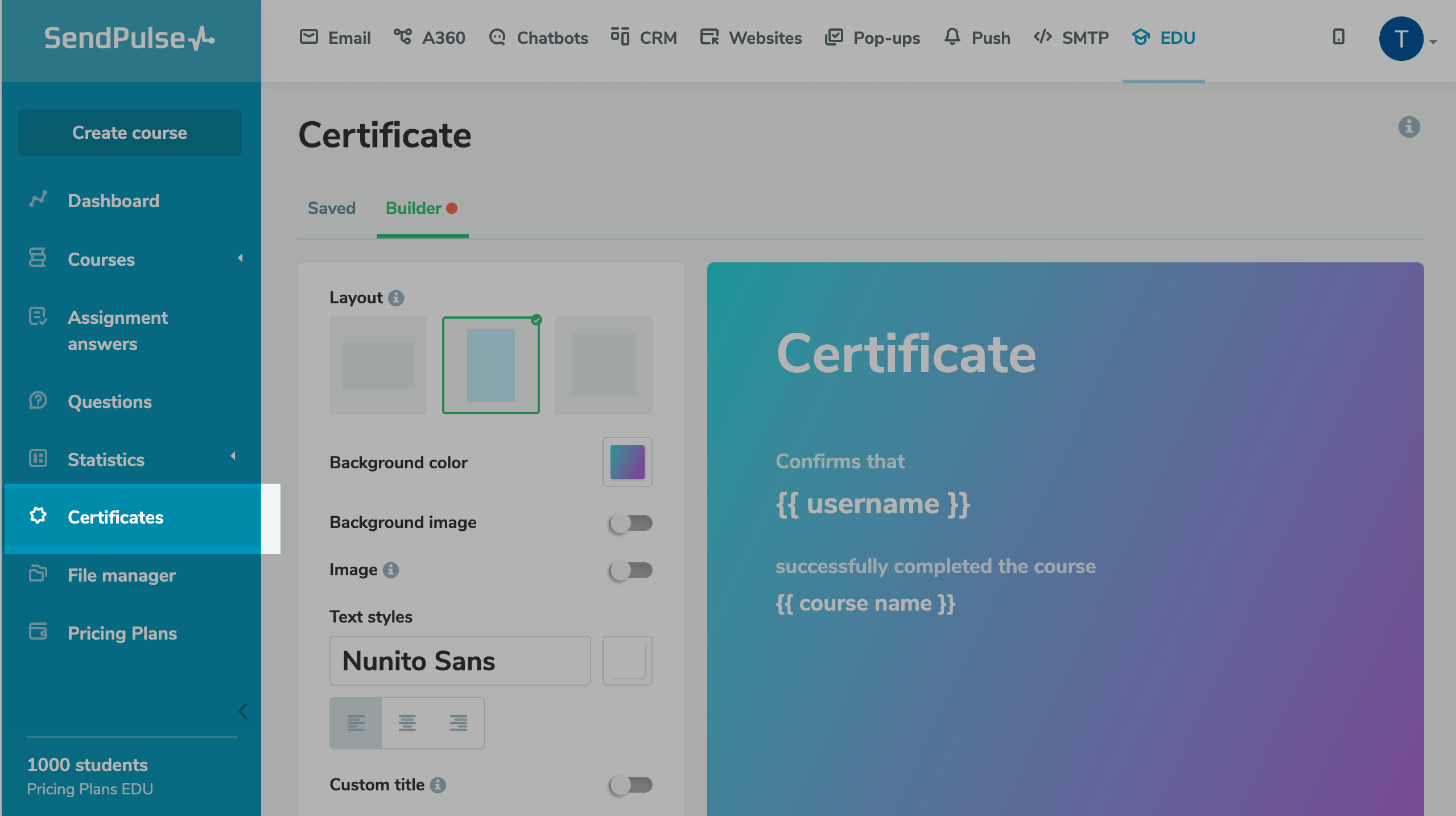Open the Pricing Plans EDU link

tap(90, 789)
